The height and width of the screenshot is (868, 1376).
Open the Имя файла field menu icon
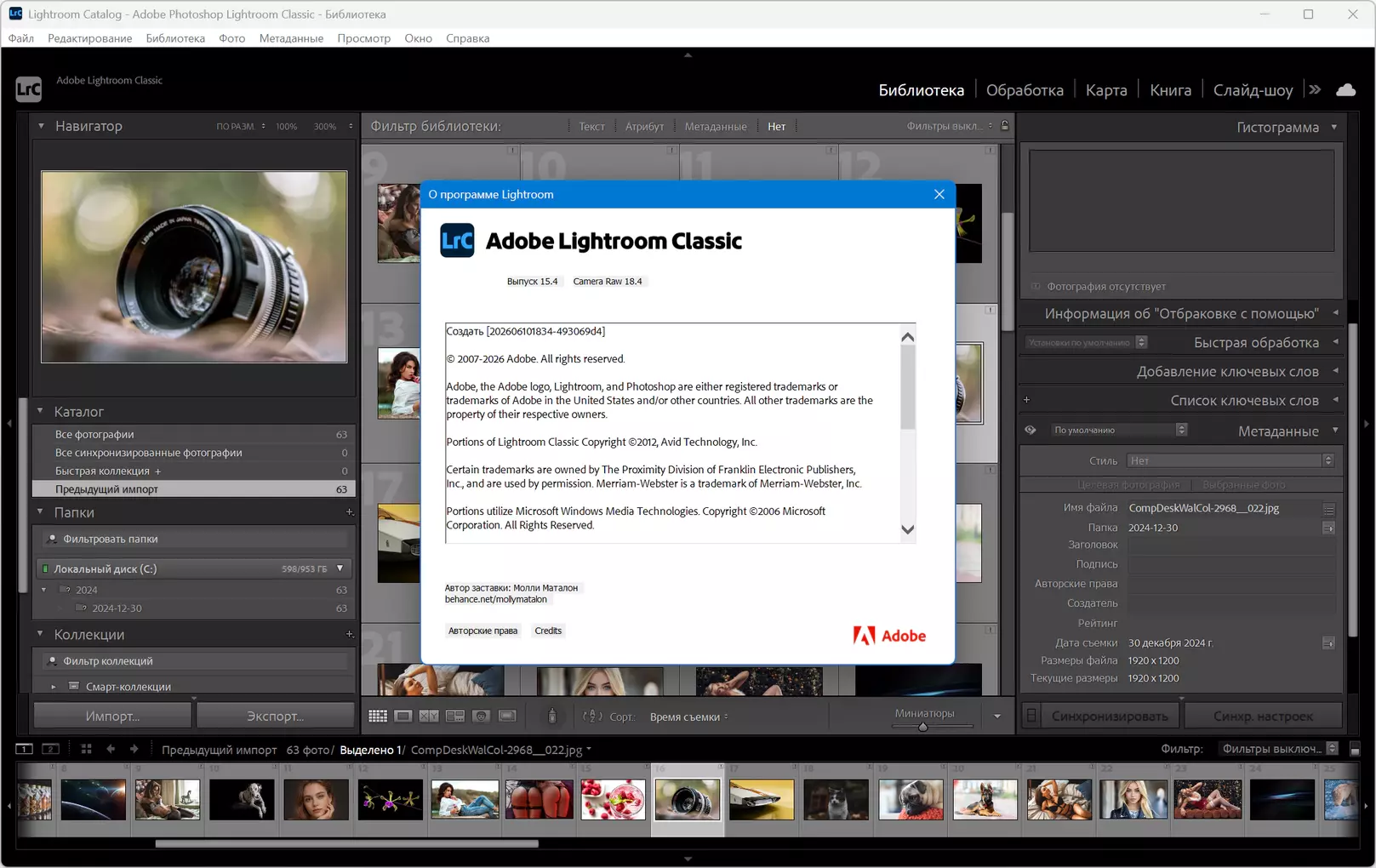(1328, 509)
